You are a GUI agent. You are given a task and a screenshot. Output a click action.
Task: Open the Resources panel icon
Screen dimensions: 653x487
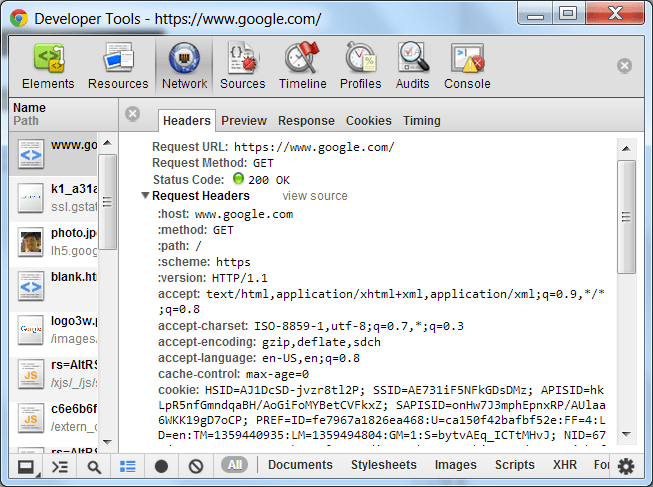point(118,57)
